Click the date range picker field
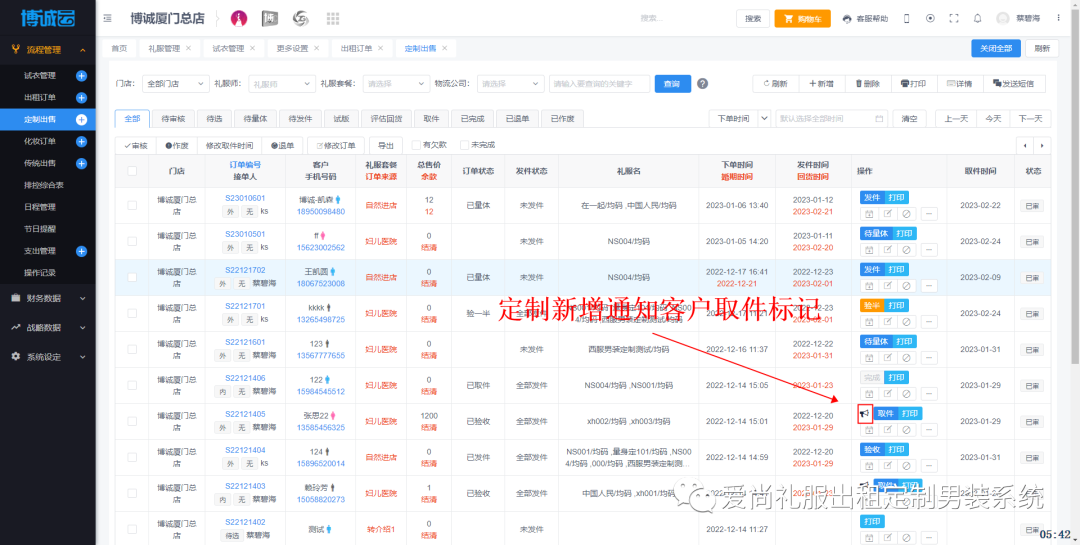Image resolution: width=1080 pixels, height=545 pixels. coord(832,119)
